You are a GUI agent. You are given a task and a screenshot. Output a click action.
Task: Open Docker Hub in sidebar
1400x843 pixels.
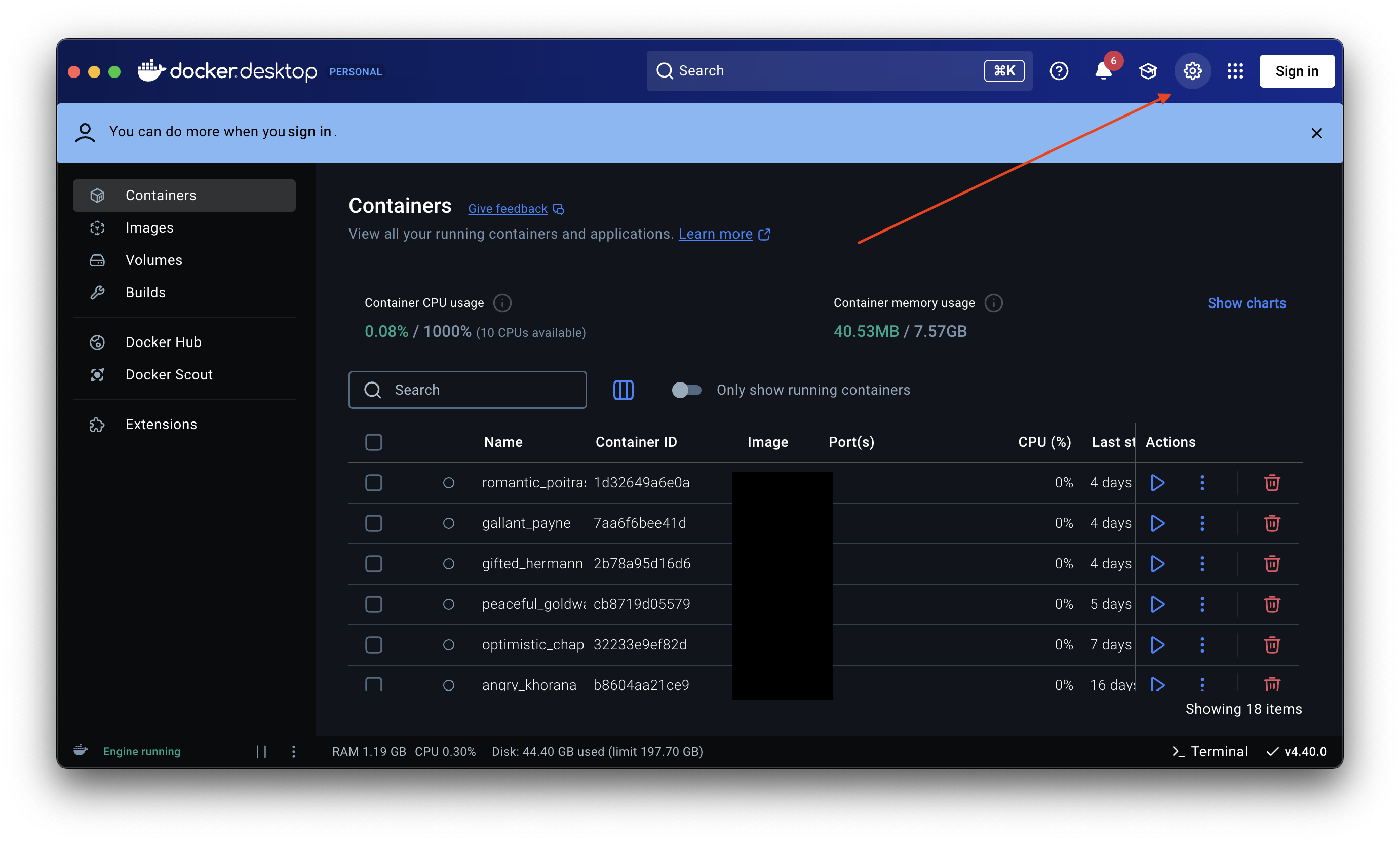click(x=184, y=342)
